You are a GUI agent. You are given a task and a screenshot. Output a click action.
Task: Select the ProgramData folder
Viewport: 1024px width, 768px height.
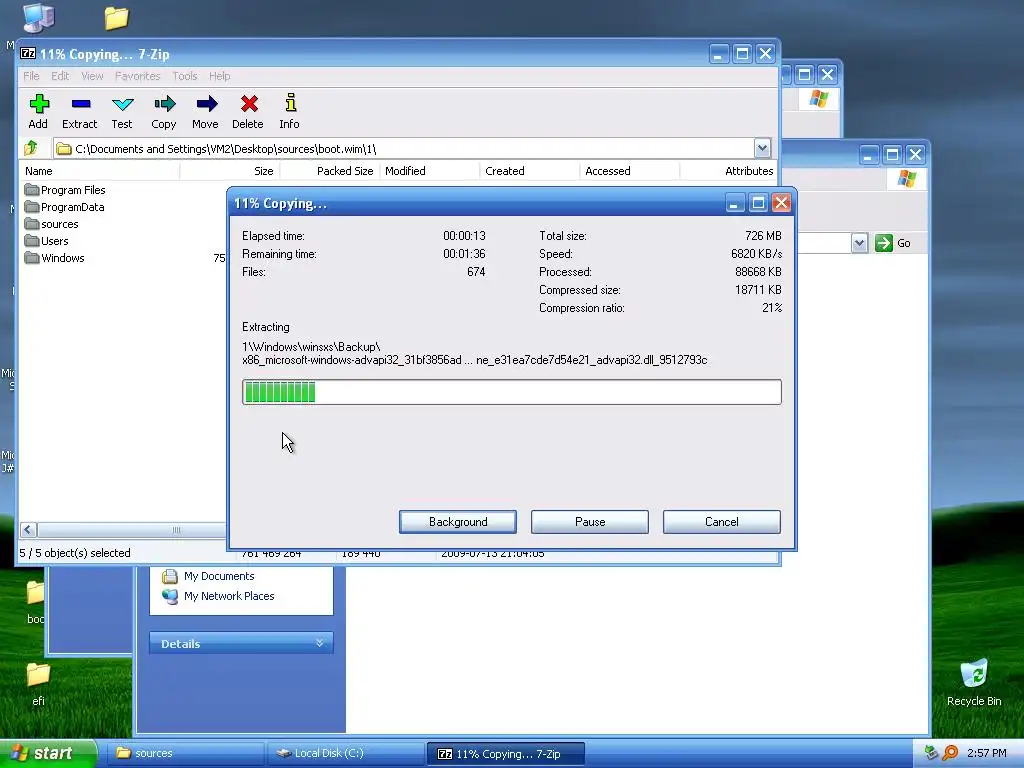pos(64,207)
